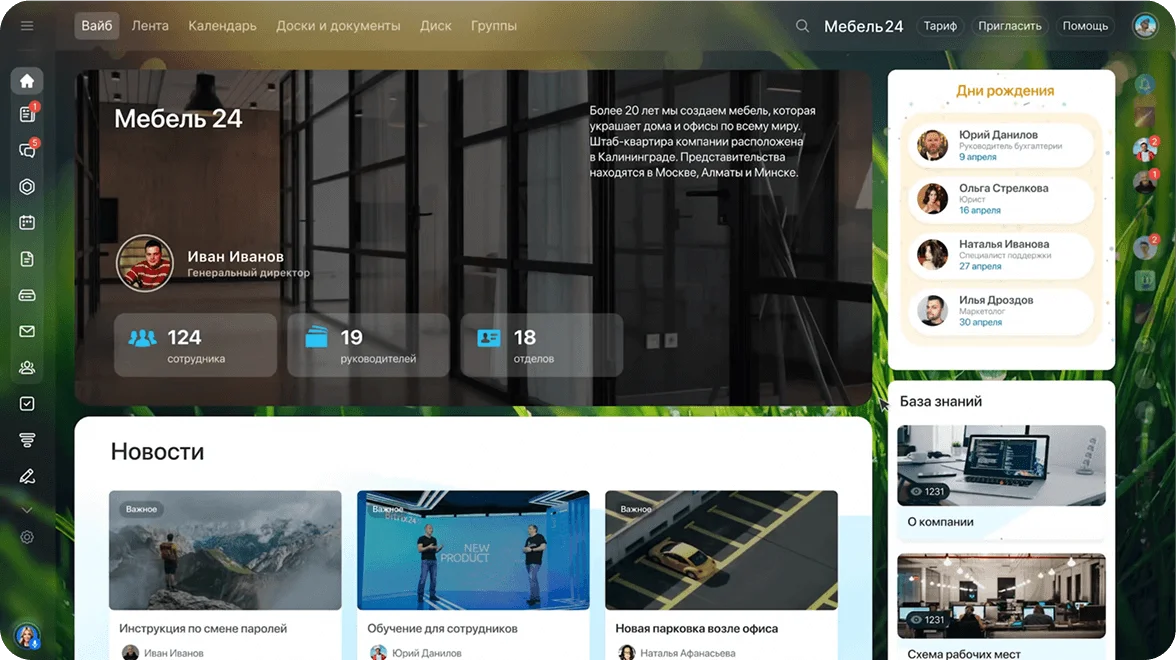Select the Доски и документы tab
This screenshot has height=660, width=1176.
click(338, 26)
